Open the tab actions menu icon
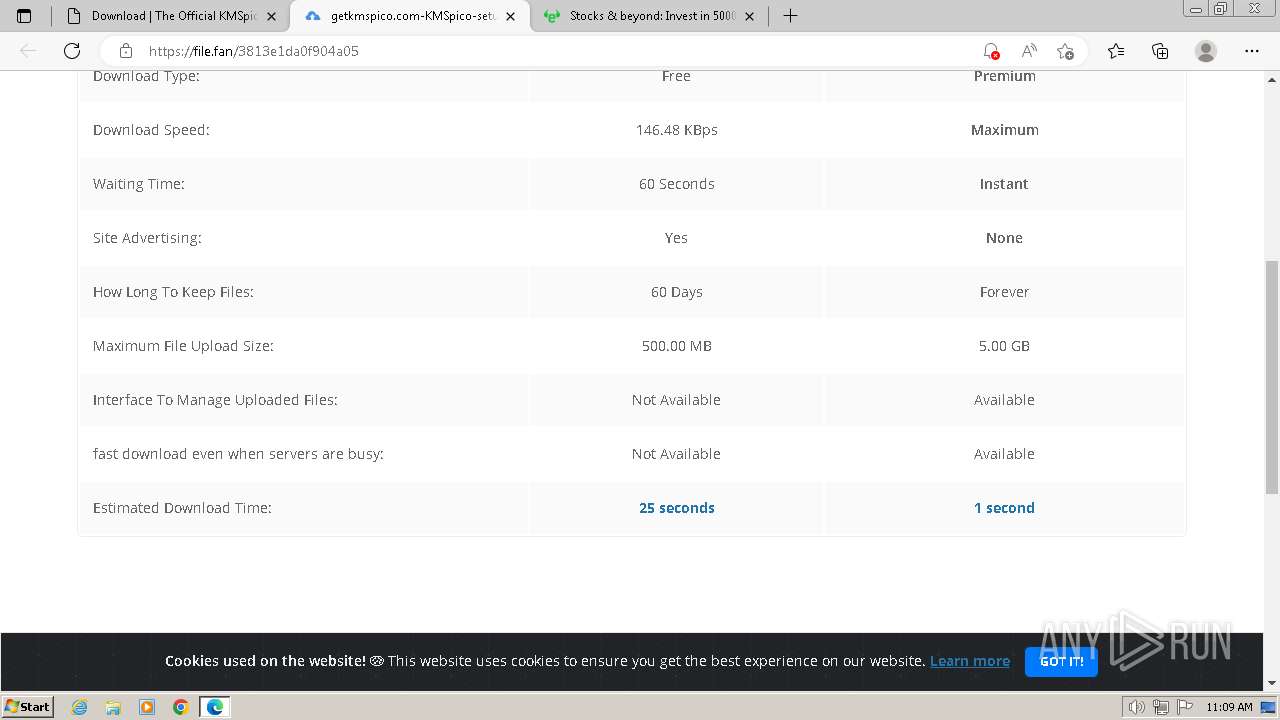The image size is (1280, 720). point(24,16)
